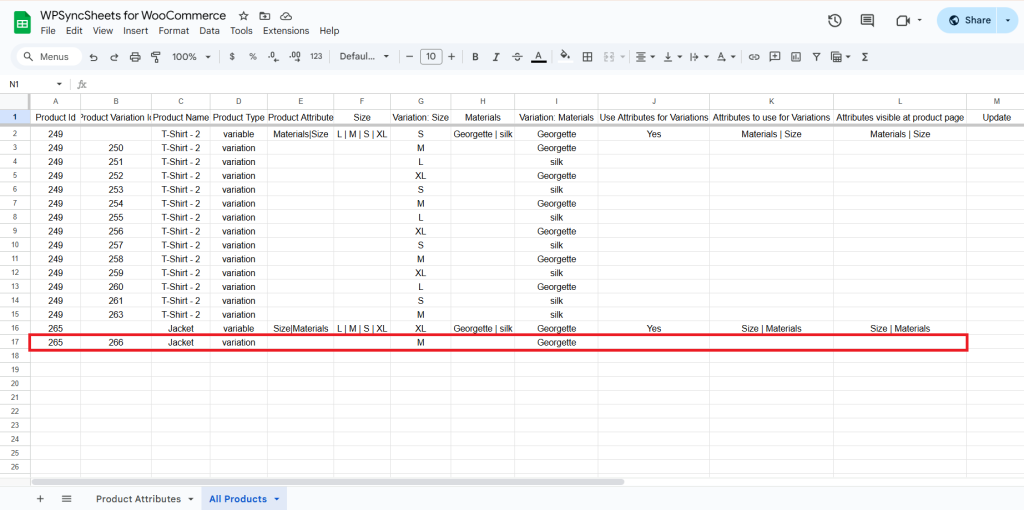Open the Edit menu
The height and width of the screenshot is (510, 1024).
coord(74,31)
